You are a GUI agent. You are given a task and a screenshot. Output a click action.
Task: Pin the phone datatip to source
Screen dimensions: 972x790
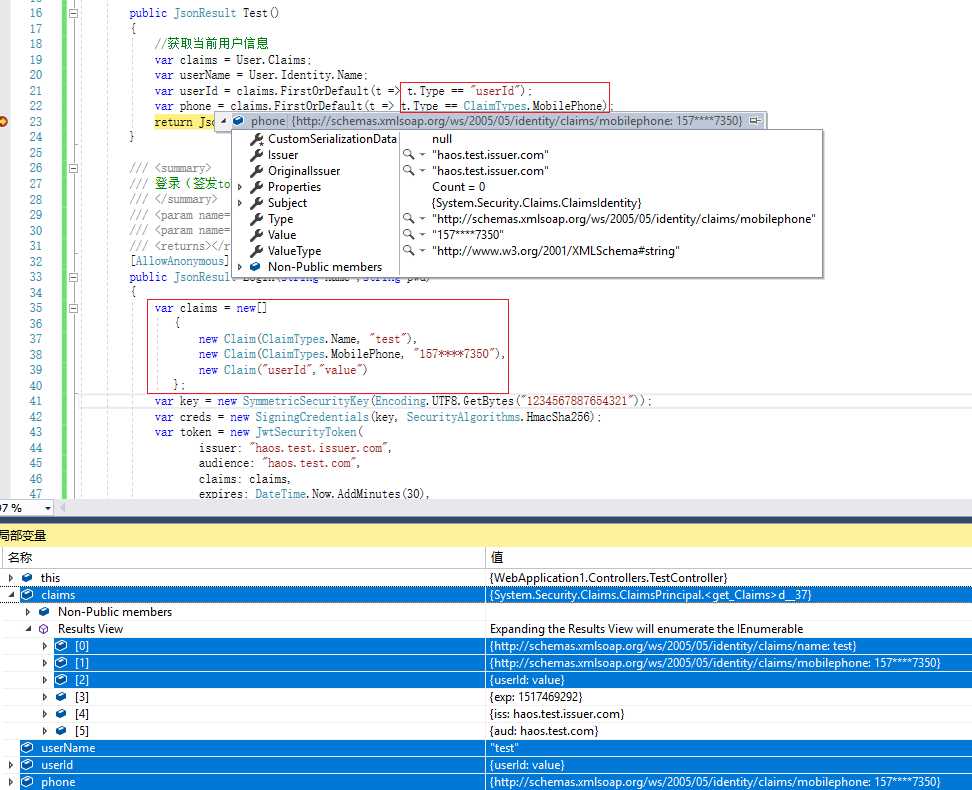click(755, 120)
